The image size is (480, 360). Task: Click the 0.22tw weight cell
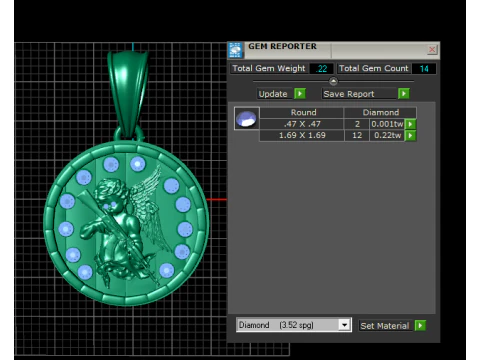coord(387,135)
